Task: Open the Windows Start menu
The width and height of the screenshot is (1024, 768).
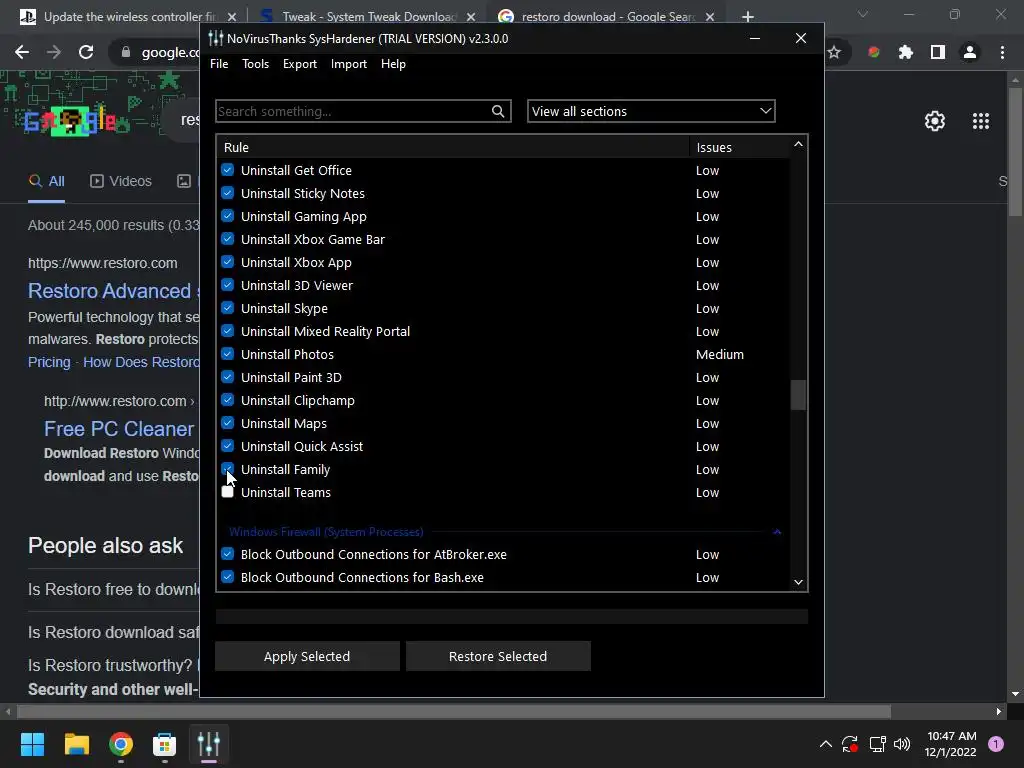Action: (x=32, y=744)
